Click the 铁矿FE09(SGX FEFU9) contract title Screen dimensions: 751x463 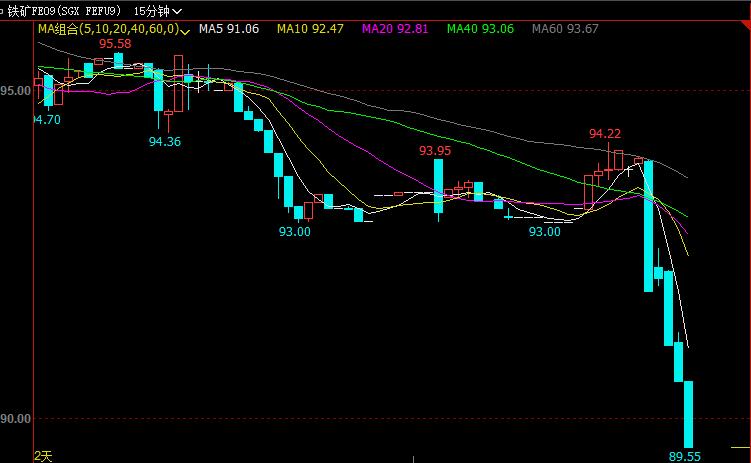point(64,11)
